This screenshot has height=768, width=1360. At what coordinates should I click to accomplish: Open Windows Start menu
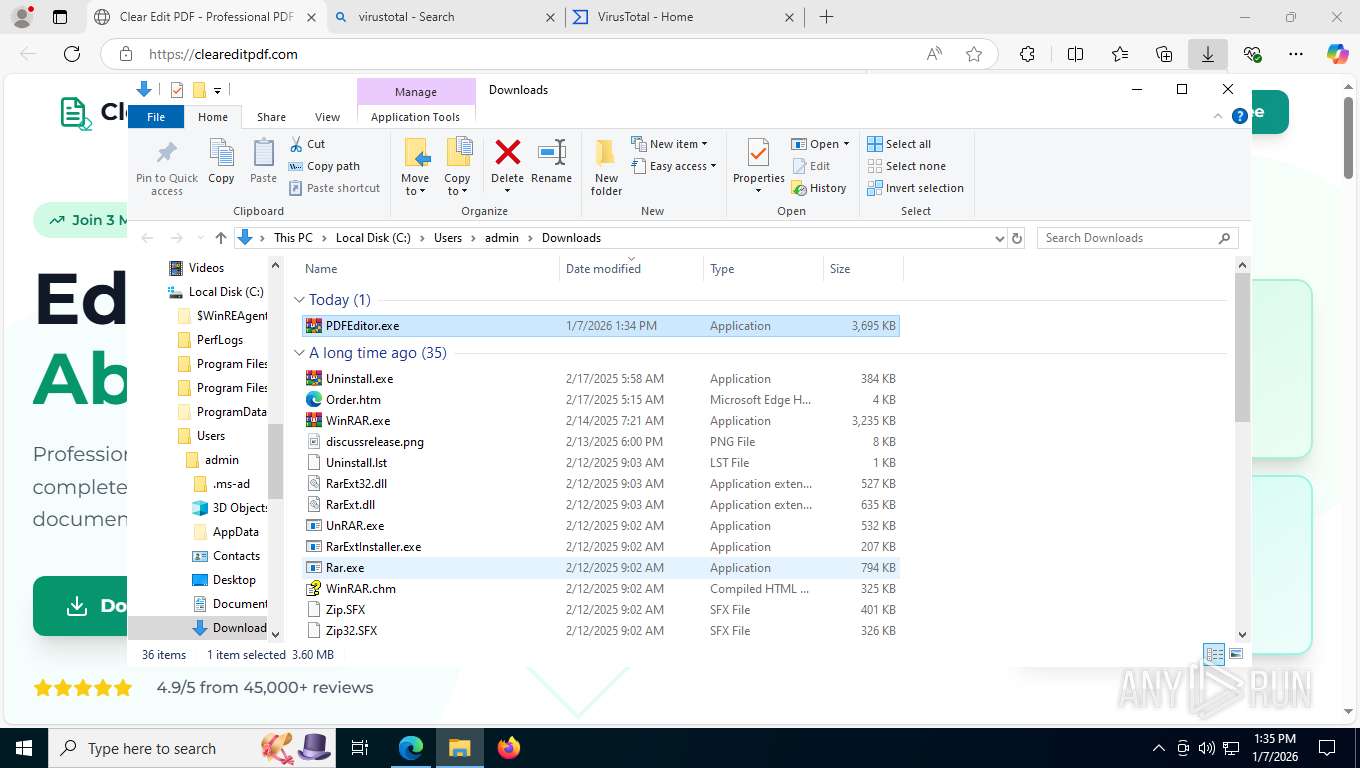23,747
